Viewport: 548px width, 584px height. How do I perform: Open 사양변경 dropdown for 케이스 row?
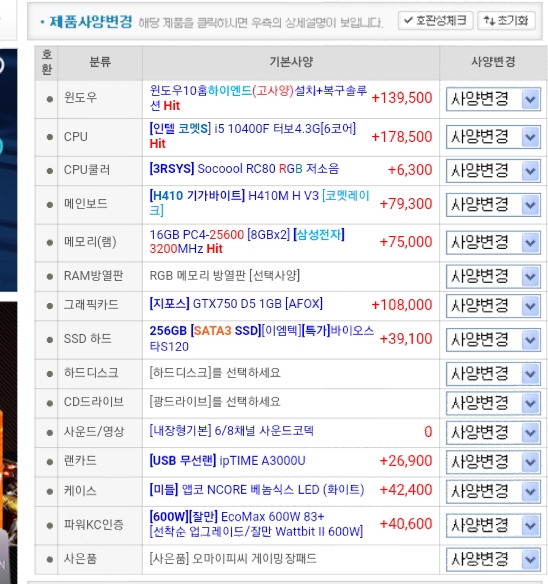[493, 492]
